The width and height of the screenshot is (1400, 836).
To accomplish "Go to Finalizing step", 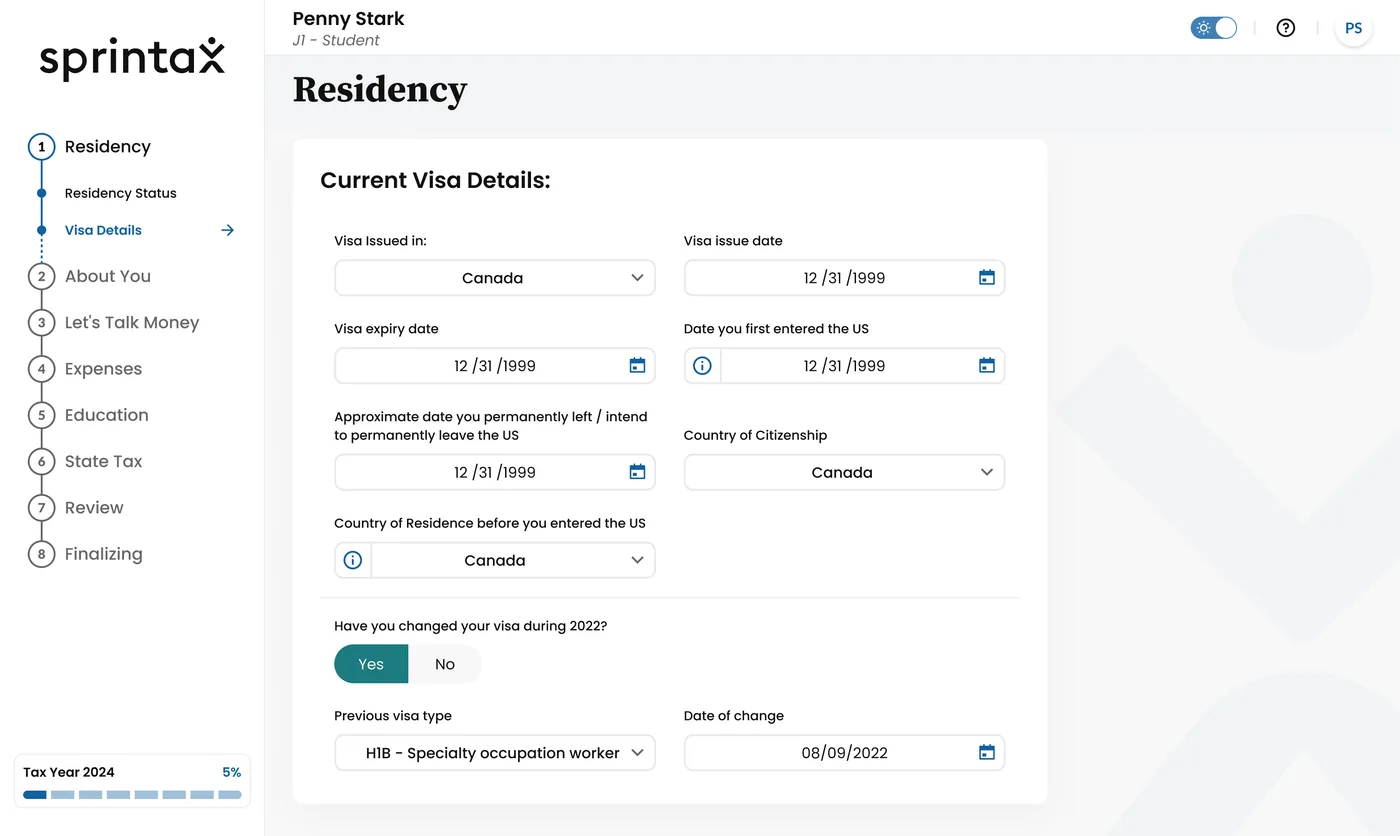I will tap(104, 554).
